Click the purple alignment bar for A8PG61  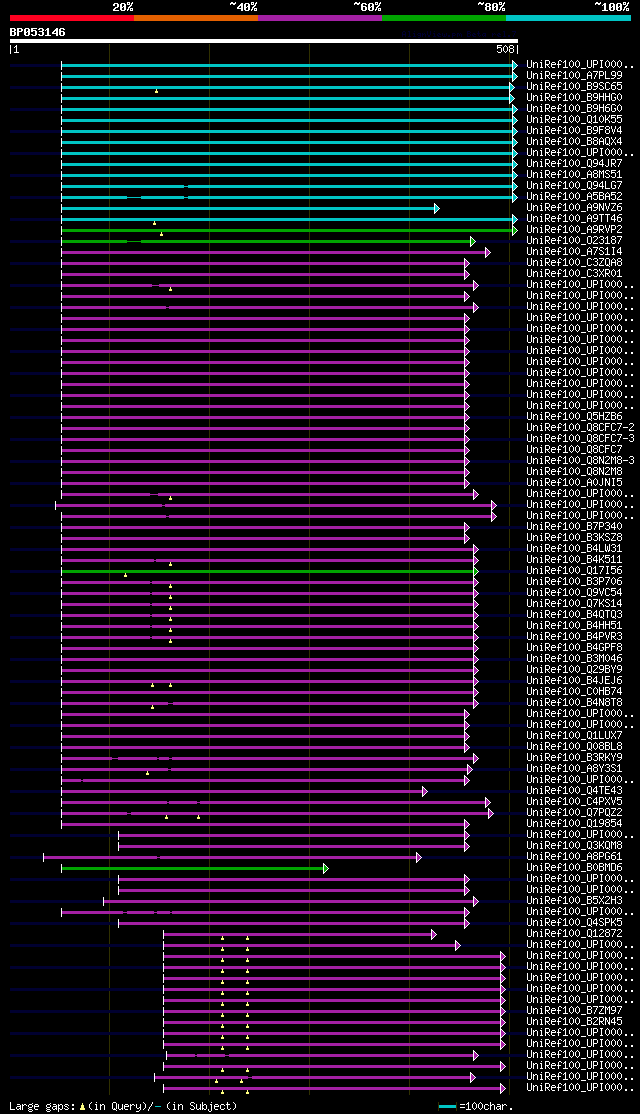click(232, 858)
